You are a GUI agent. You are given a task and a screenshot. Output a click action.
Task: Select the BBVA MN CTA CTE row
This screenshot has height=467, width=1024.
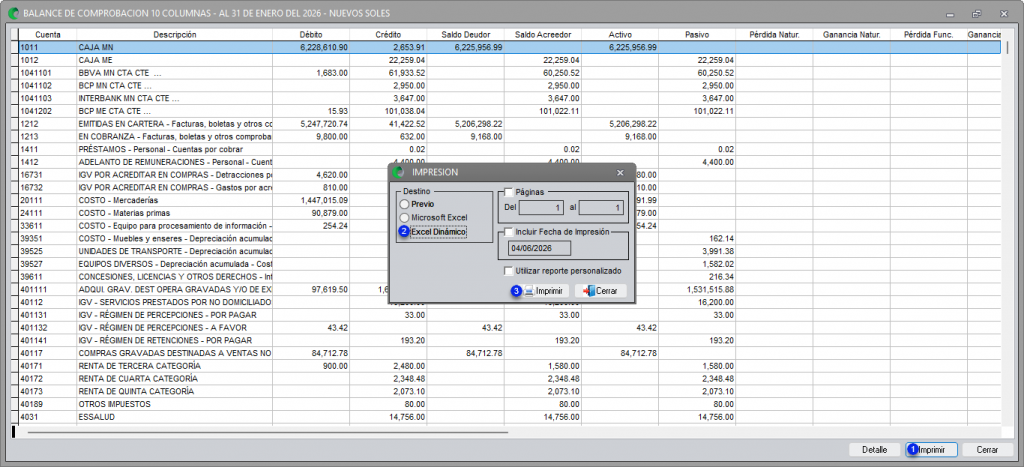click(x=509, y=73)
